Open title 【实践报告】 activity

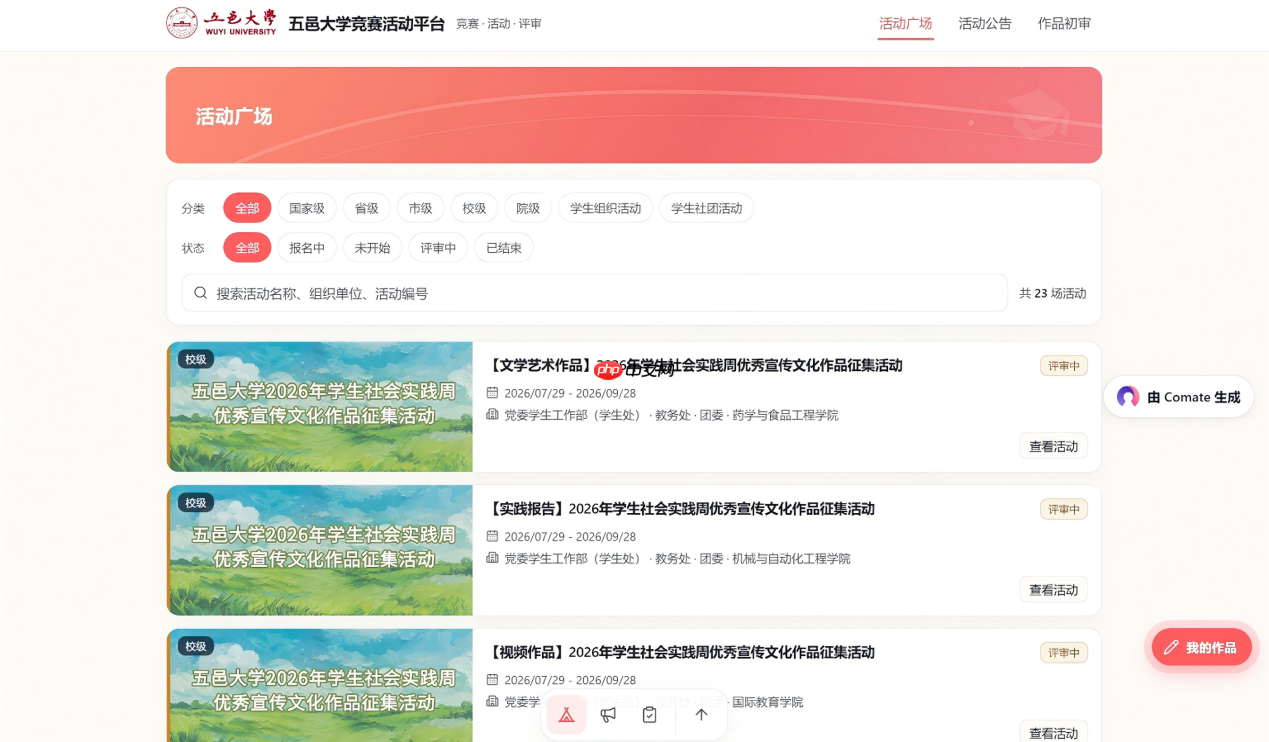point(681,508)
